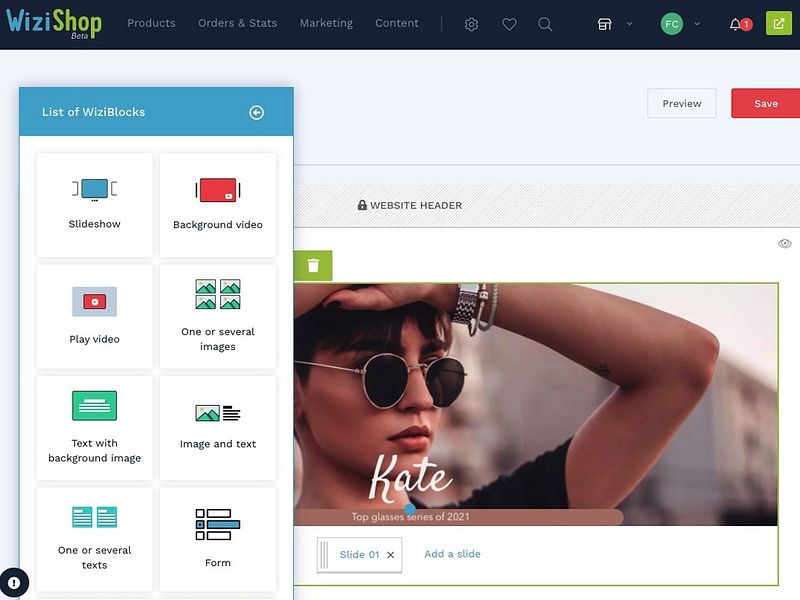
Task: Select the Text with background image block
Action: (x=93, y=428)
